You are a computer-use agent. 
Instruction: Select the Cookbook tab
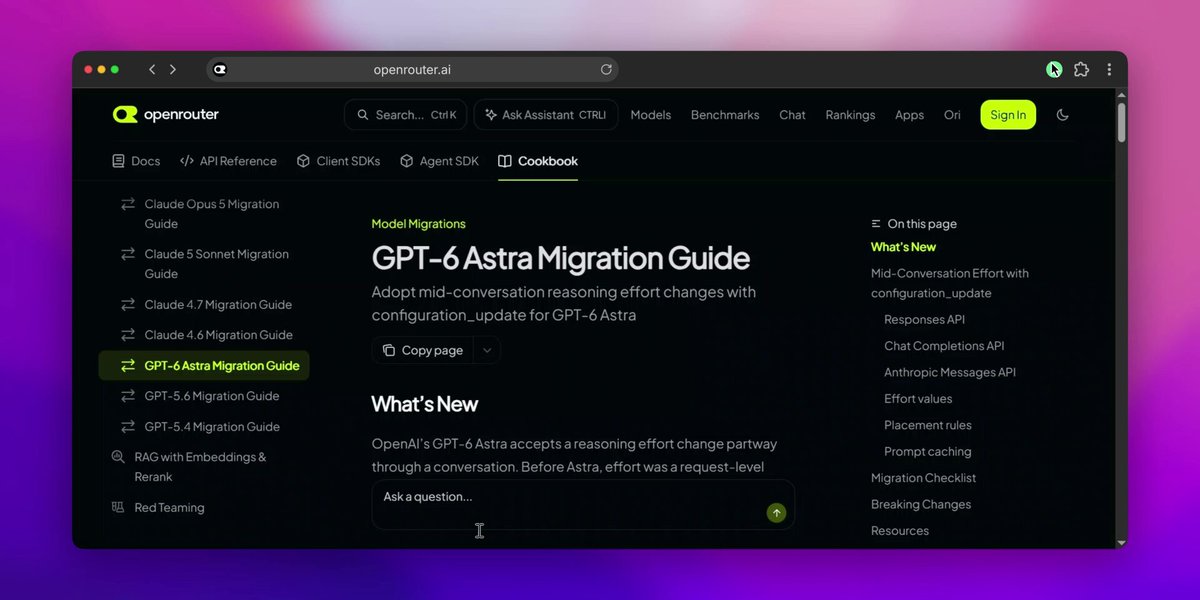(538, 161)
